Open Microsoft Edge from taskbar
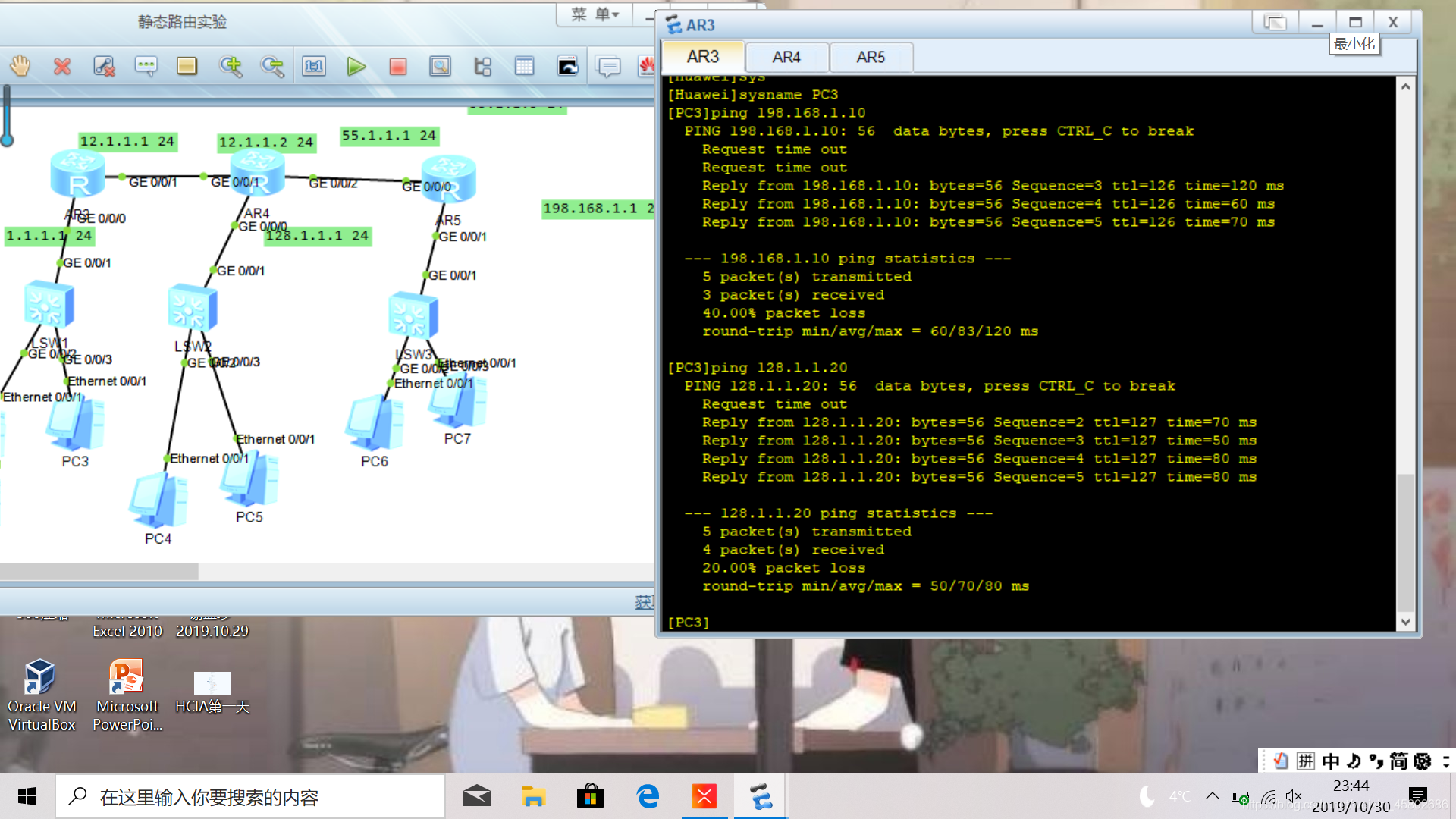The image size is (1456, 819). coord(648,797)
